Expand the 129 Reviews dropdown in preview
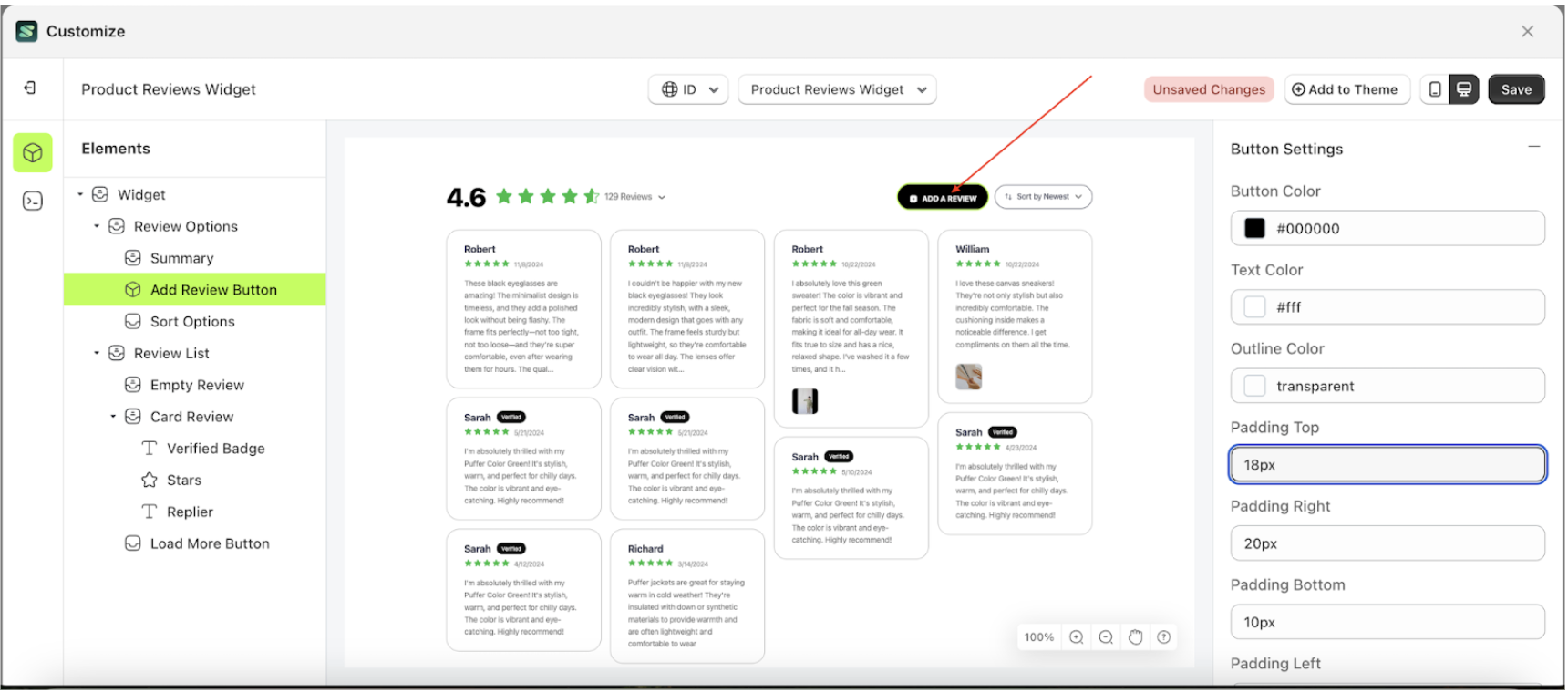 [x=635, y=197]
